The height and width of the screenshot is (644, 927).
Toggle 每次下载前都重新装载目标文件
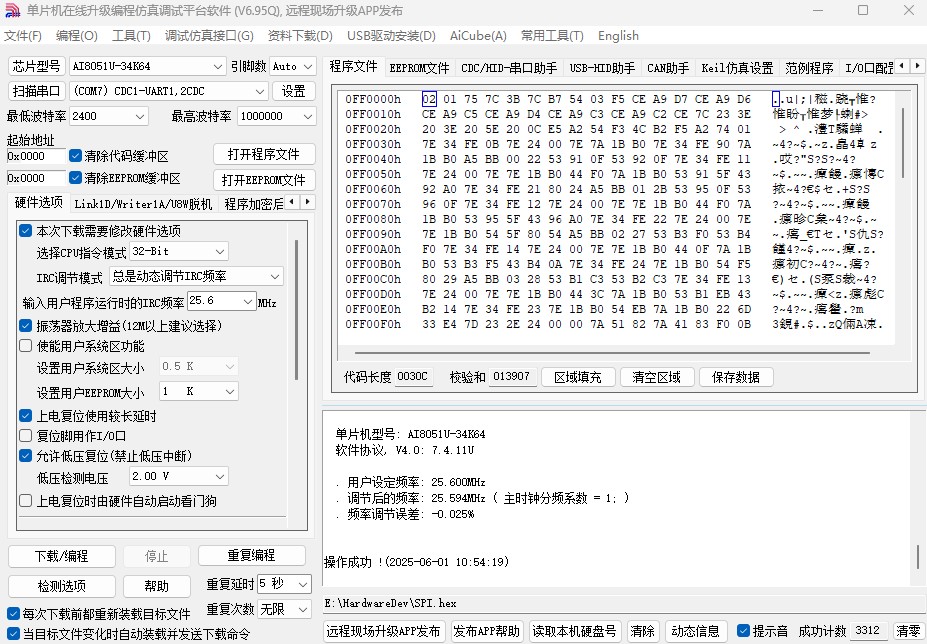[13, 614]
